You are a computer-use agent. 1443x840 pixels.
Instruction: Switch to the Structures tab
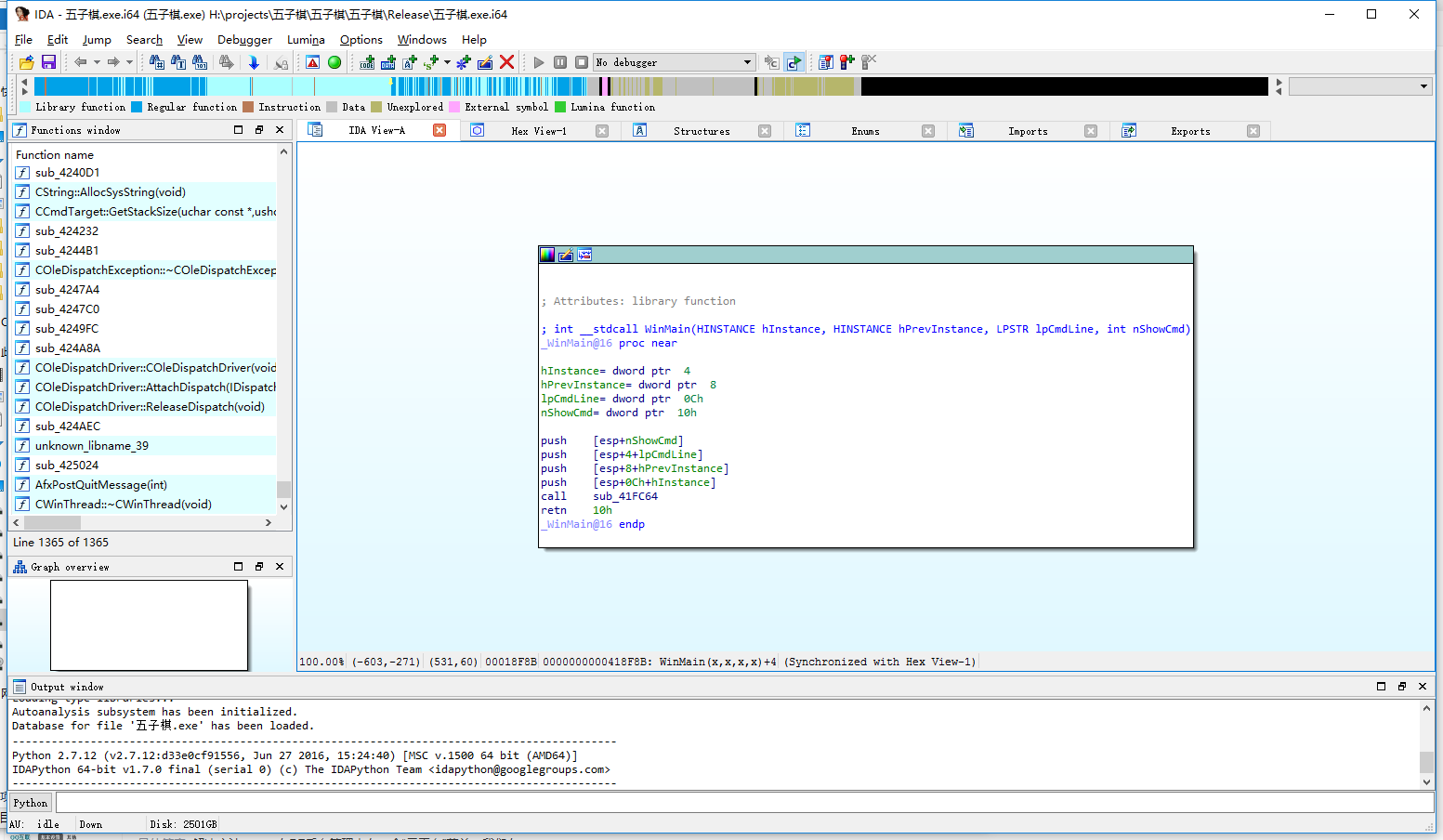tap(702, 131)
